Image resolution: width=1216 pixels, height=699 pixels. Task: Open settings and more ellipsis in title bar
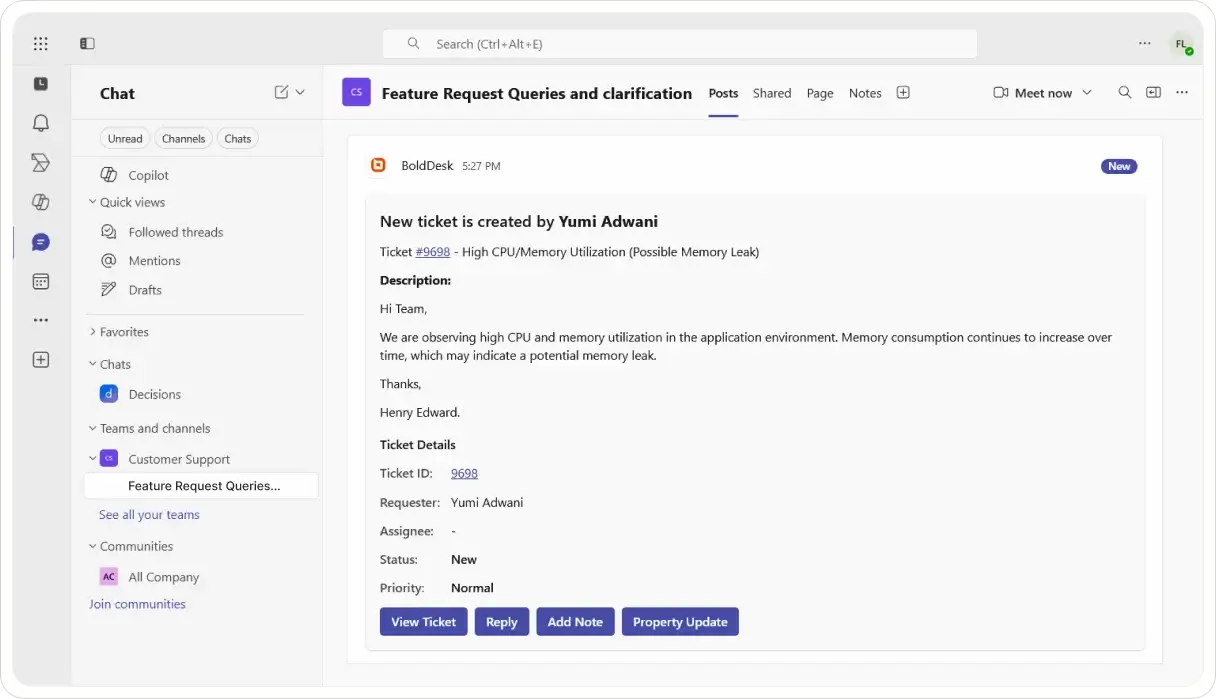pos(1145,44)
